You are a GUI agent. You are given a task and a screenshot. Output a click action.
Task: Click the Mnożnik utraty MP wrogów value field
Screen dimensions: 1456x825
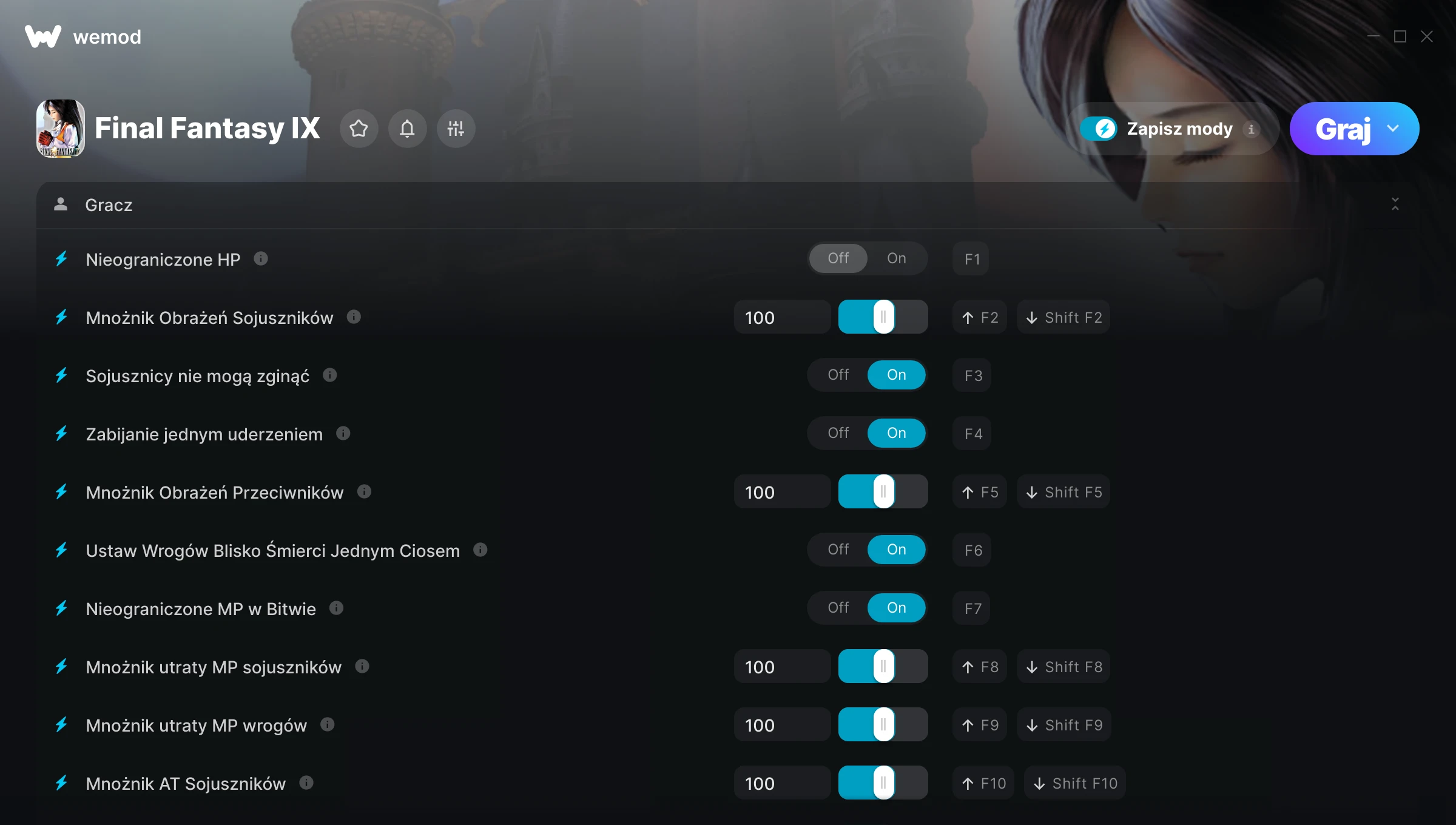[782, 725]
